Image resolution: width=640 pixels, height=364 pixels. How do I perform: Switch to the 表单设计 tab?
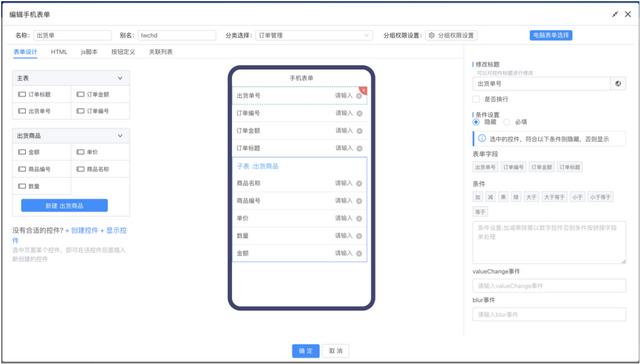pos(25,52)
